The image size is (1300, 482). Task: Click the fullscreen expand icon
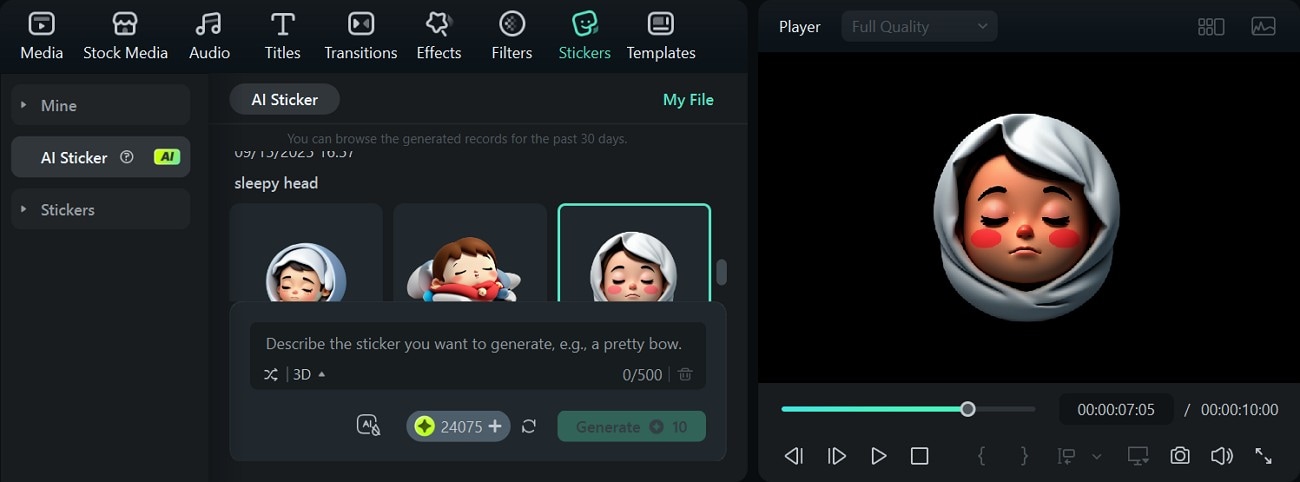tap(1264, 456)
